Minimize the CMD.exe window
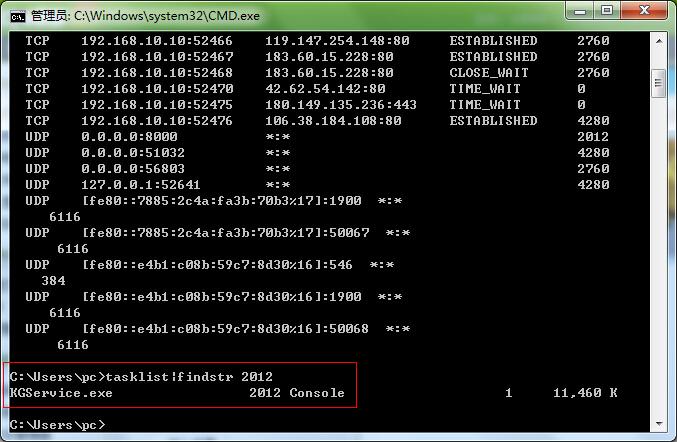Image resolution: width=677 pixels, height=442 pixels. pyautogui.click(x=580, y=11)
